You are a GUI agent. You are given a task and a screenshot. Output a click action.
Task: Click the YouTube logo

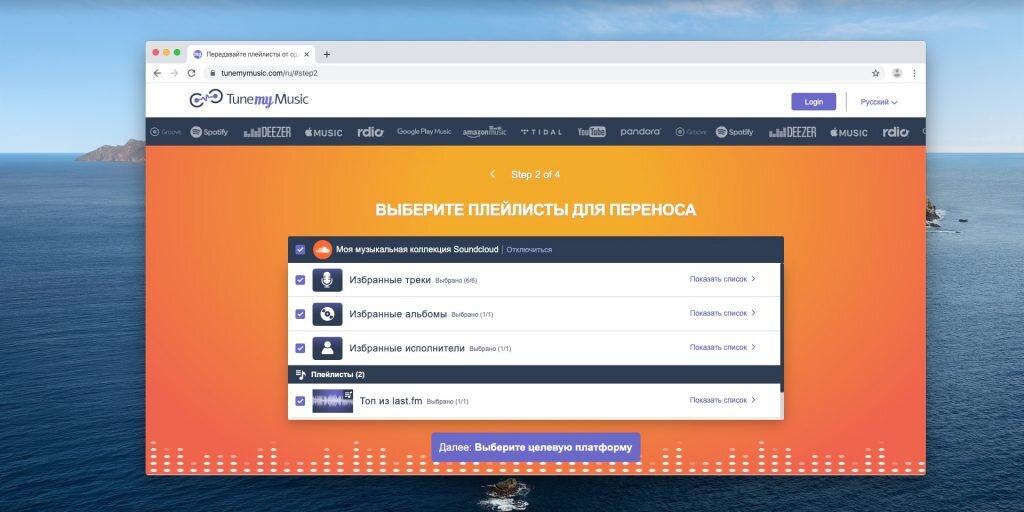[592, 132]
